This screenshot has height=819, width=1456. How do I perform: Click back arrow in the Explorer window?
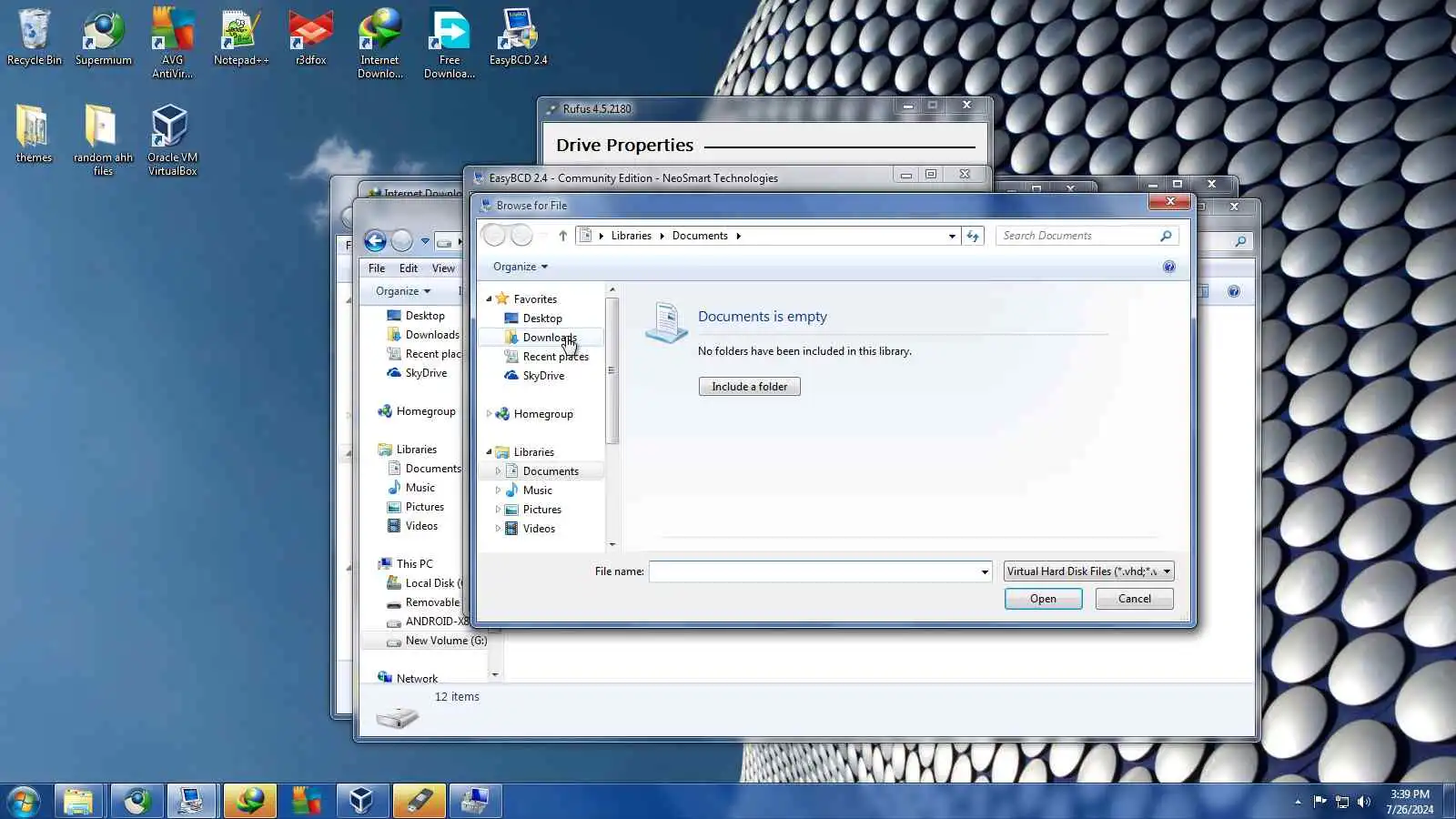pyautogui.click(x=375, y=241)
